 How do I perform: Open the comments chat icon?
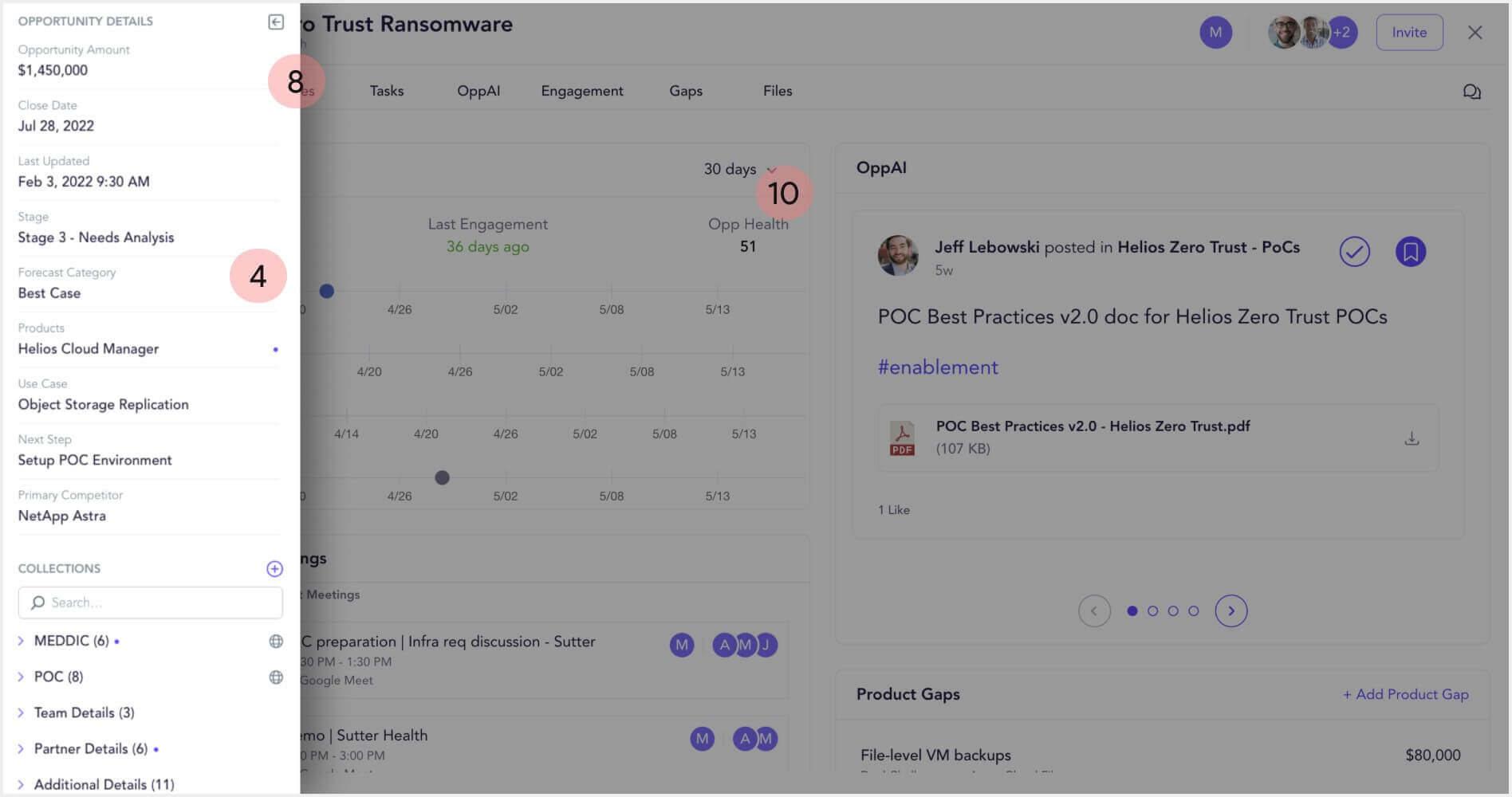pos(1471,92)
